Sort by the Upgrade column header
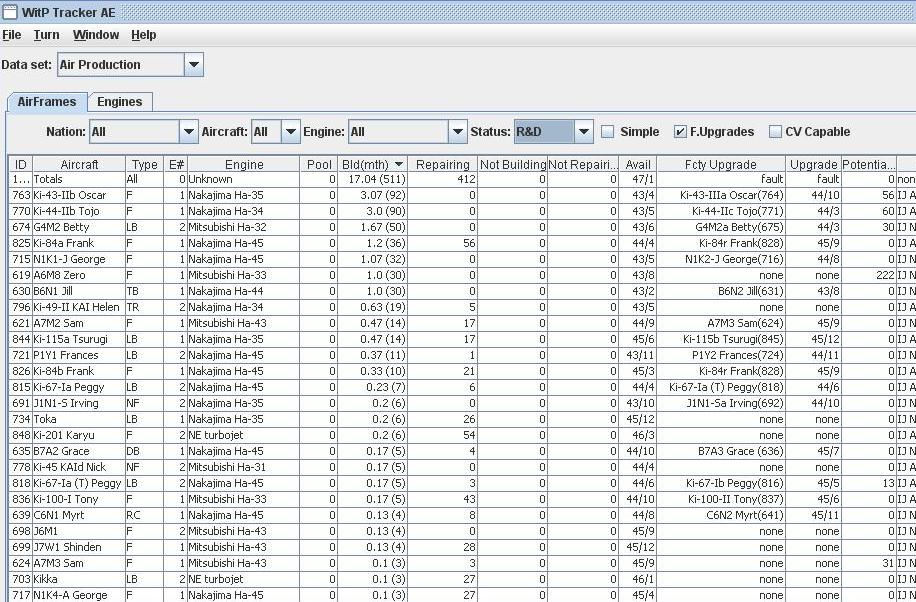 click(x=813, y=165)
